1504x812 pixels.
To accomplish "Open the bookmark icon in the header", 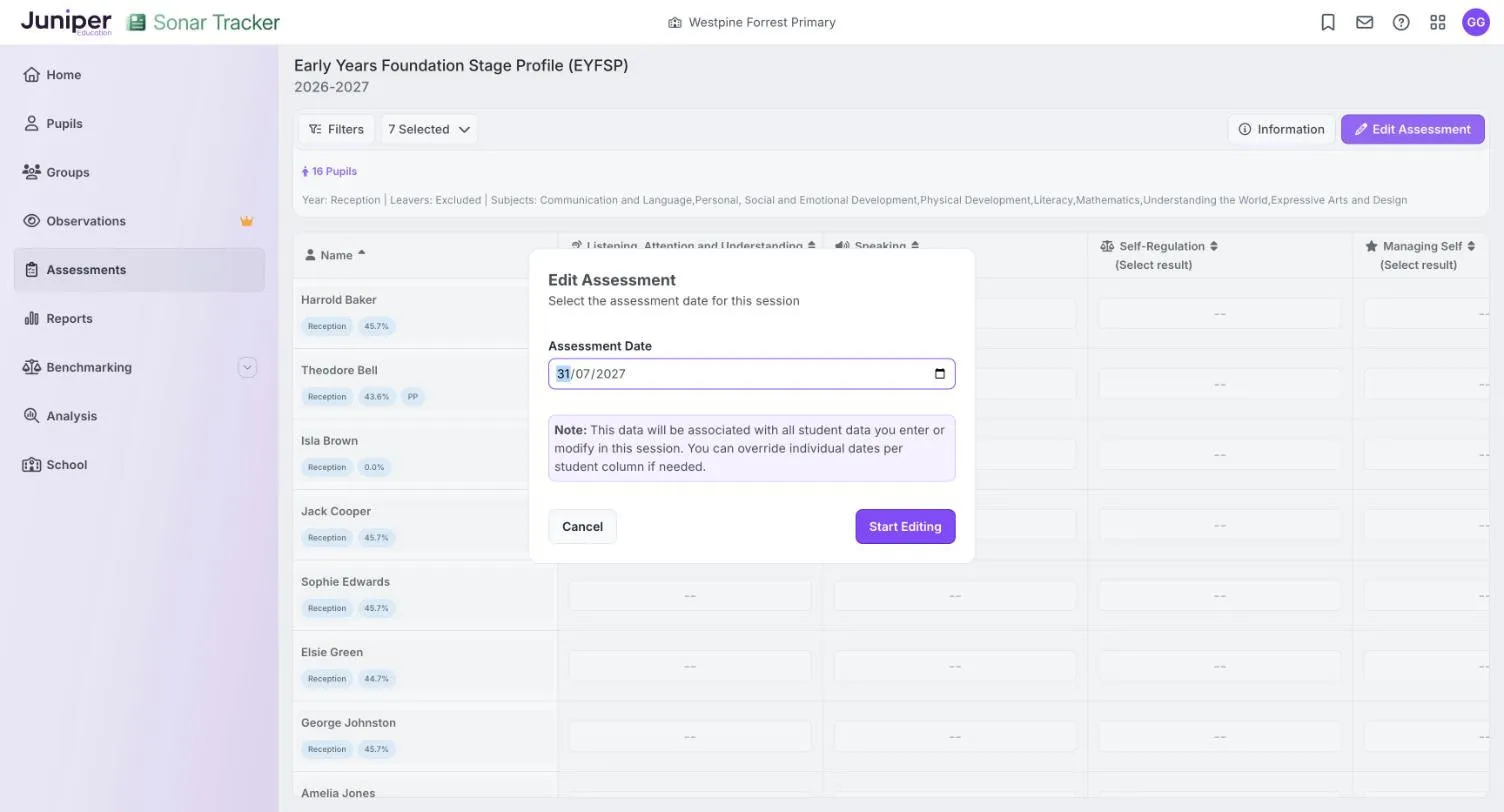I will coord(1328,22).
